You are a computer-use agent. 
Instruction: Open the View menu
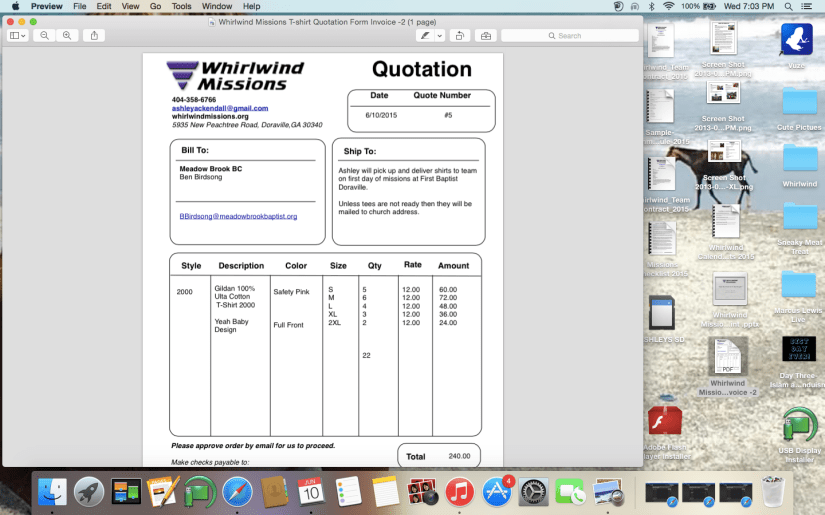pos(130,6)
